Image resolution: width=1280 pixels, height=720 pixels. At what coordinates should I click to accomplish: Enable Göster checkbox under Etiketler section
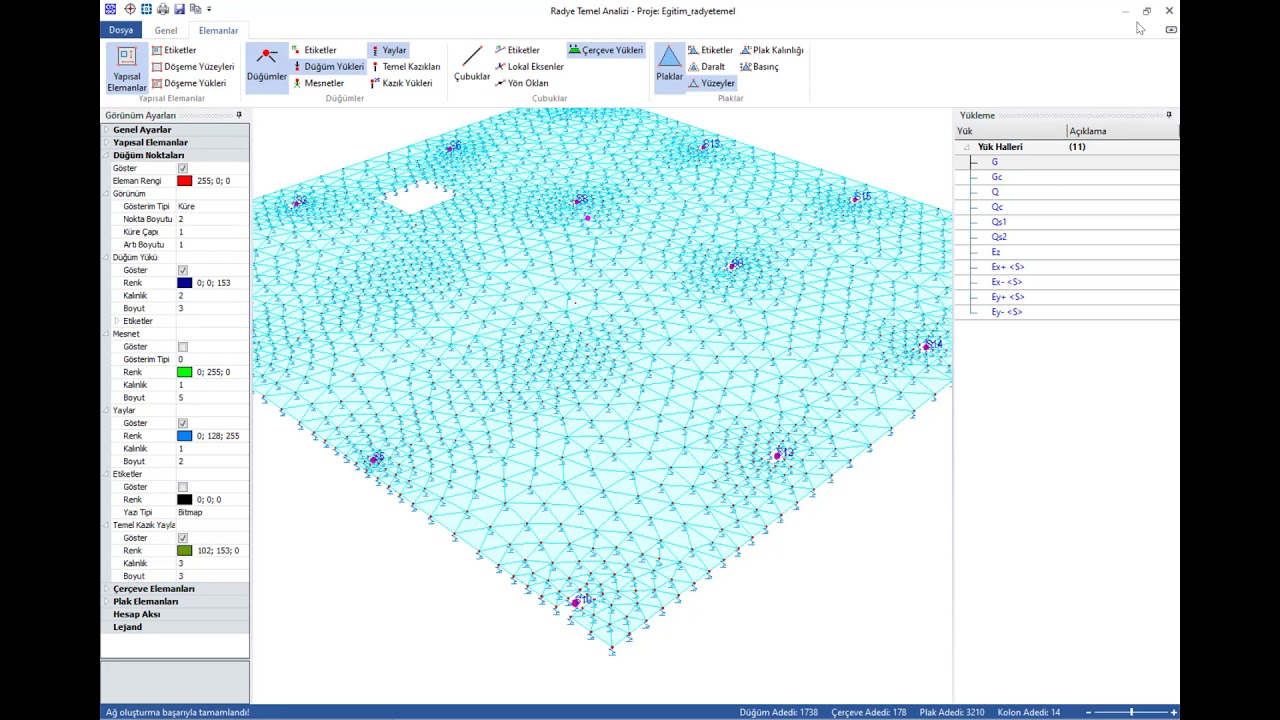click(182, 487)
